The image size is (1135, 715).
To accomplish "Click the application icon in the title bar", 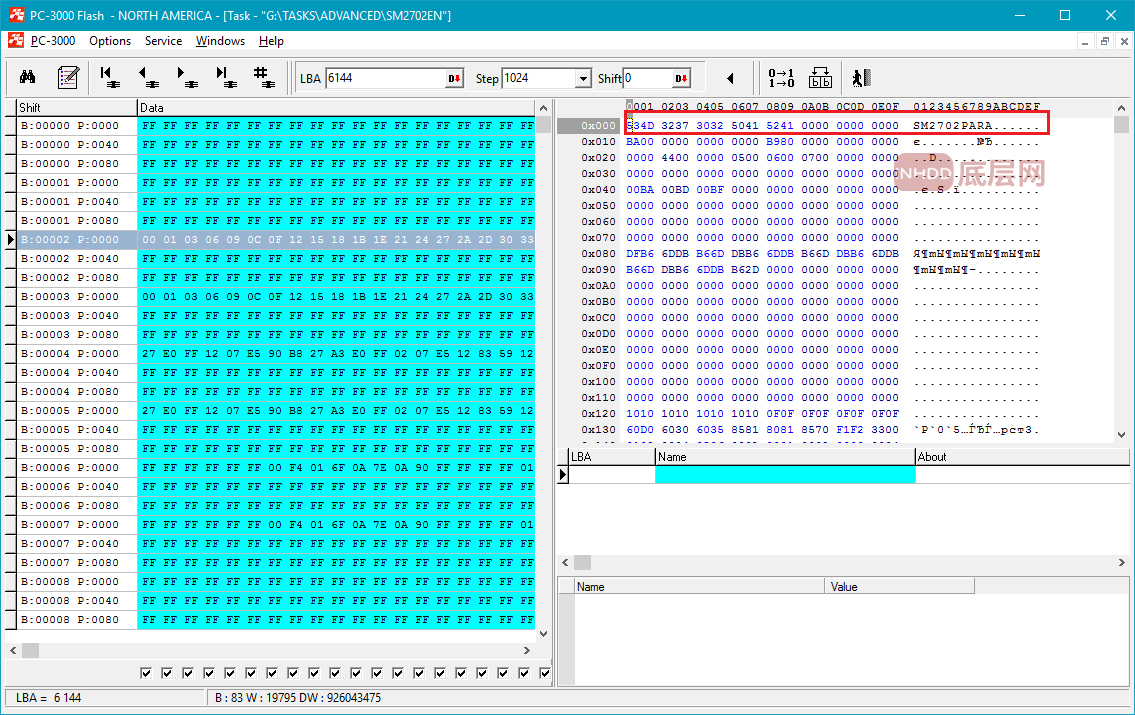I will 17,15.
